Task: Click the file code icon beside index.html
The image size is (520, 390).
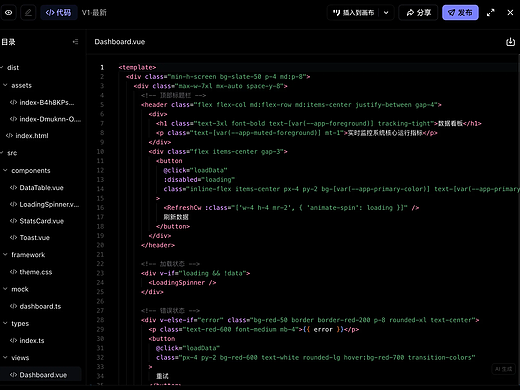Action: point(10,136)
